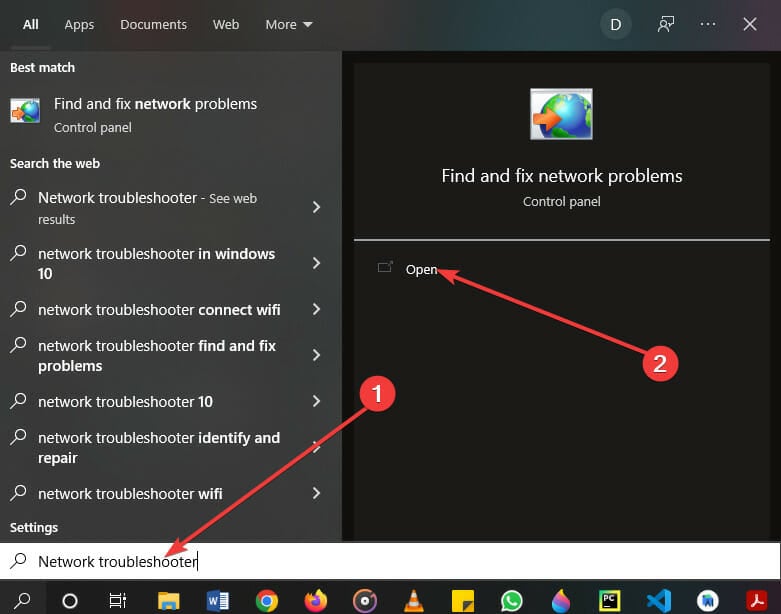Select 'network troubleshooter wifi' suggestion
Viewport: 781px width, 614px height.
171,493
